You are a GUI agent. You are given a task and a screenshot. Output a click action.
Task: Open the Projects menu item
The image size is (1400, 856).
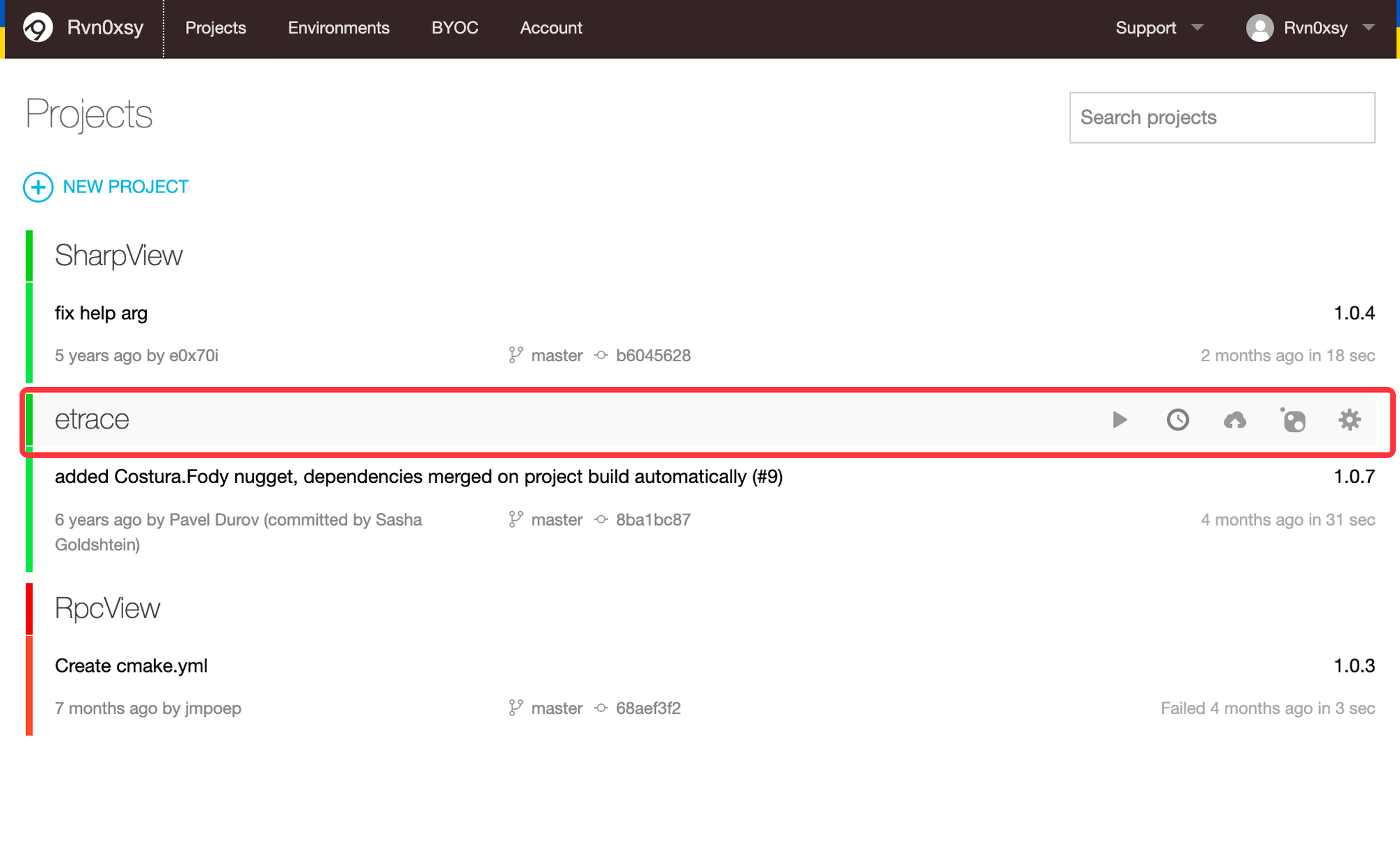click(216, 28)
